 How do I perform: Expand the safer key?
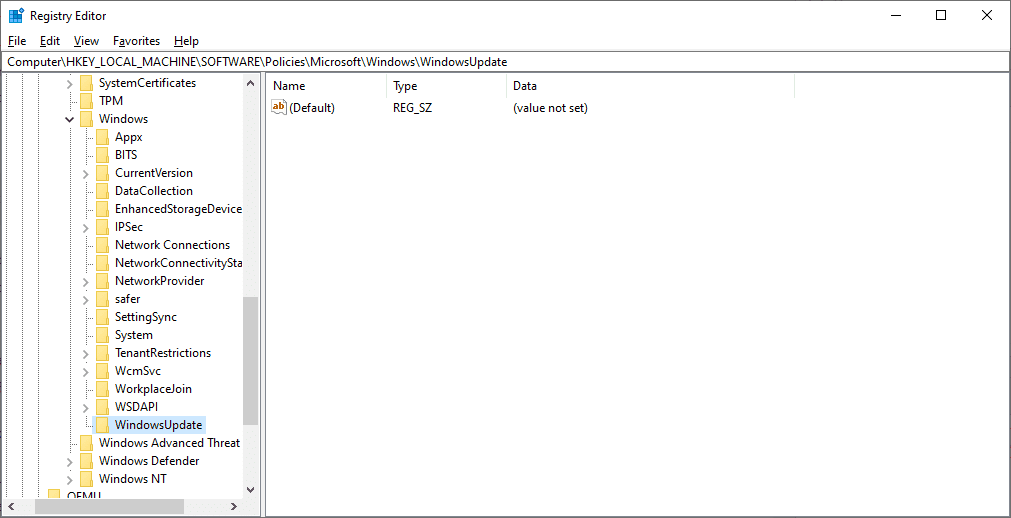pyautogui.click(x=86, y=300)
